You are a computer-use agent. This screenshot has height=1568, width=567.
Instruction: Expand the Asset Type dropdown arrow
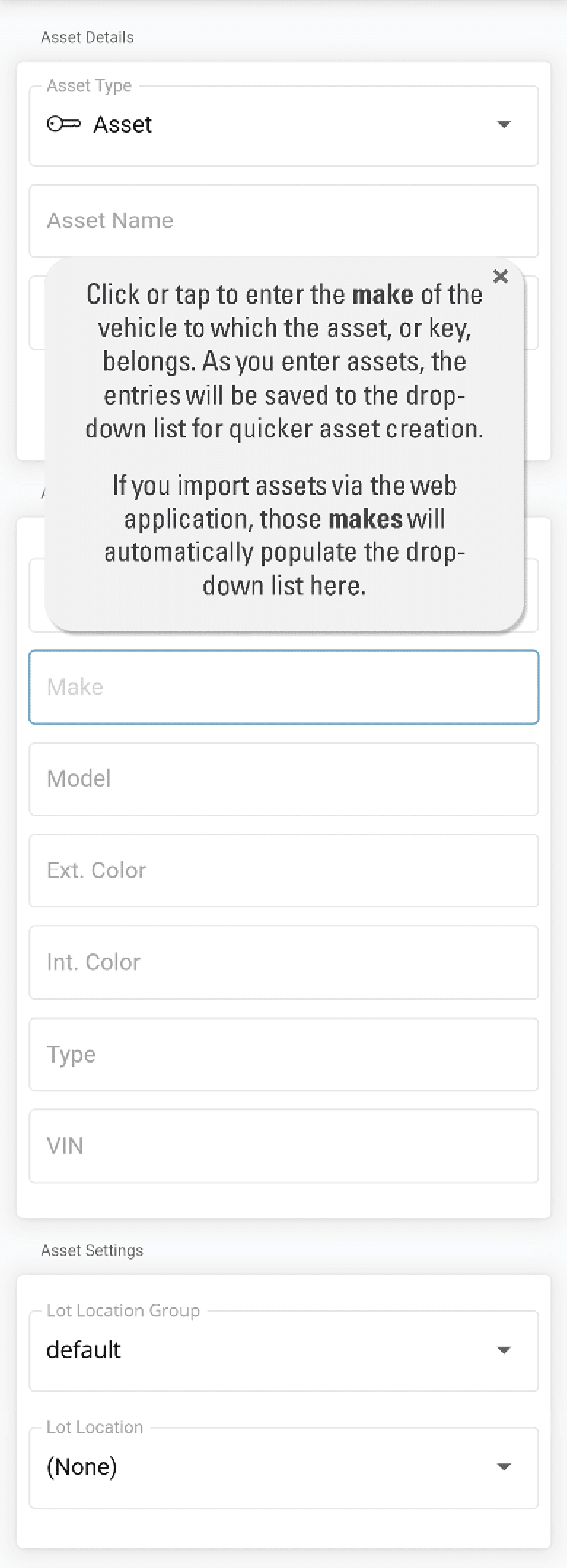[504, 125]
